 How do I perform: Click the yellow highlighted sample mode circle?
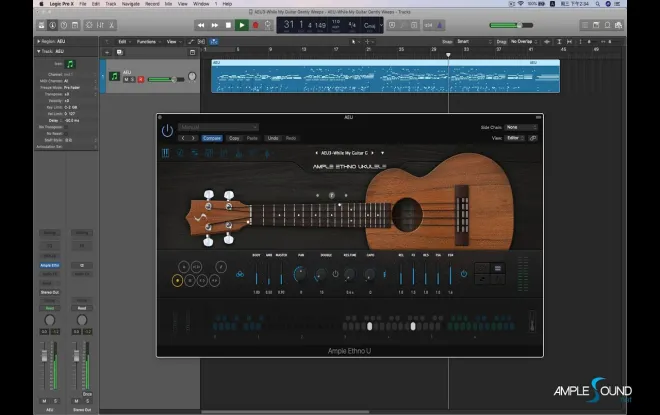point(177,280)
